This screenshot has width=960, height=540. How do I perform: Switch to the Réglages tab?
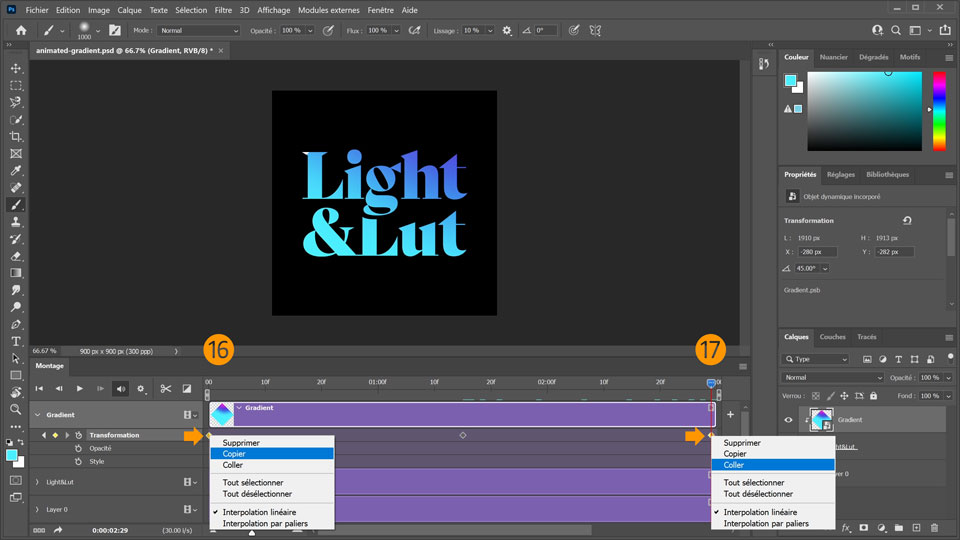tap(840, 174)
